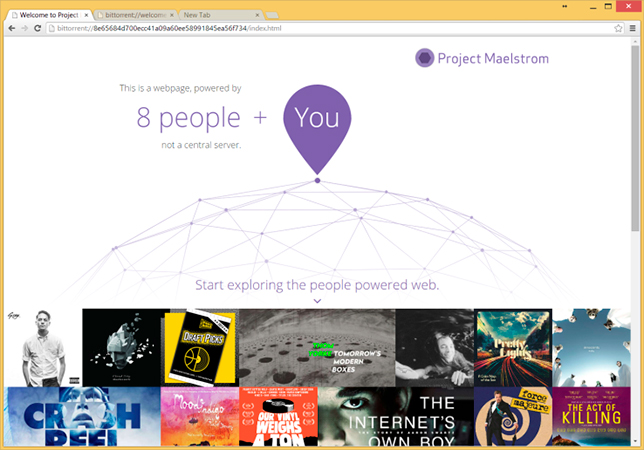Open the 'Pretty Lights' thumbnail
Screen dimensions: 644x450
tap(513, 348)
